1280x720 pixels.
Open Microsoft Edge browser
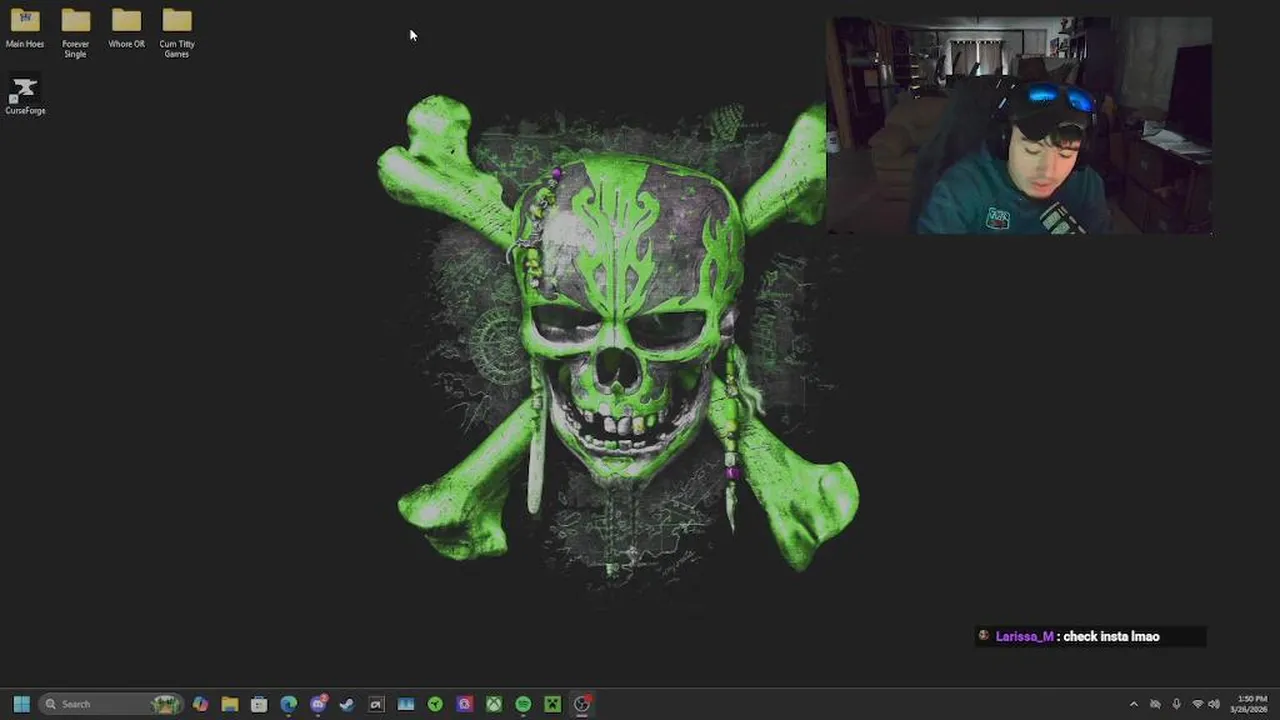click(289, 704)
